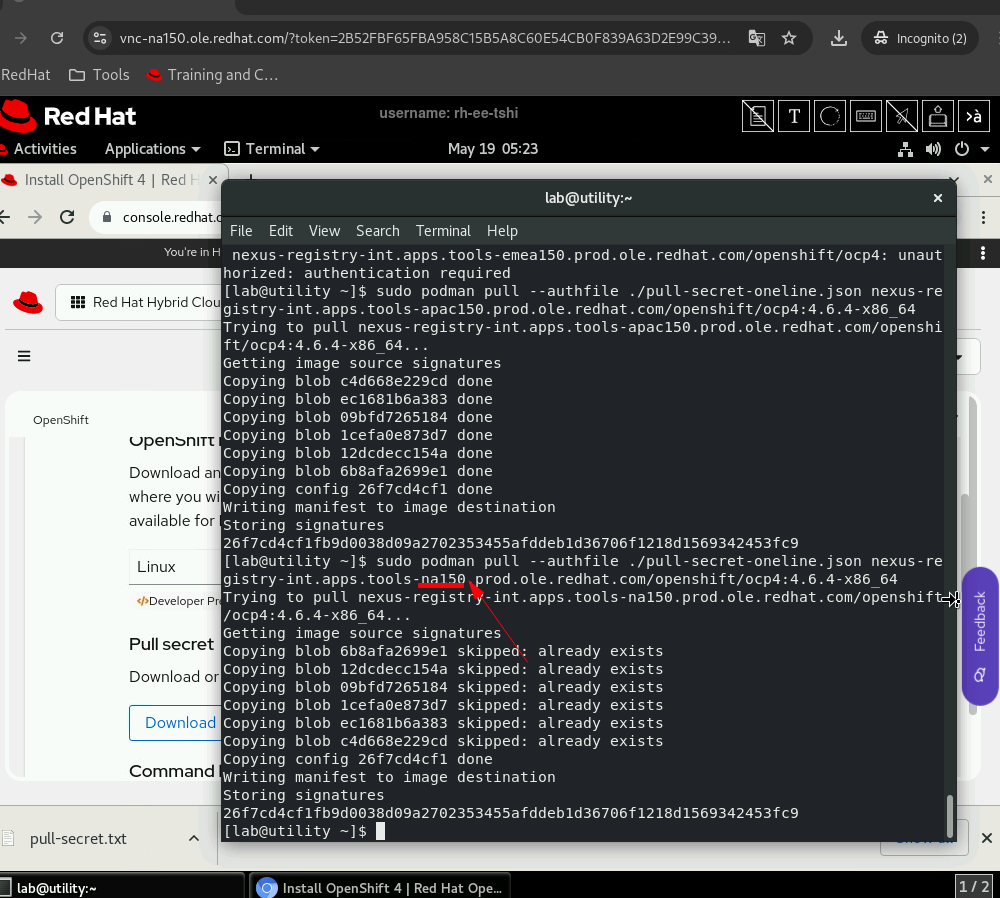Toggle the crossed-out mouse pointer icon
This screenshot has width=1000, height=898.
902,116
